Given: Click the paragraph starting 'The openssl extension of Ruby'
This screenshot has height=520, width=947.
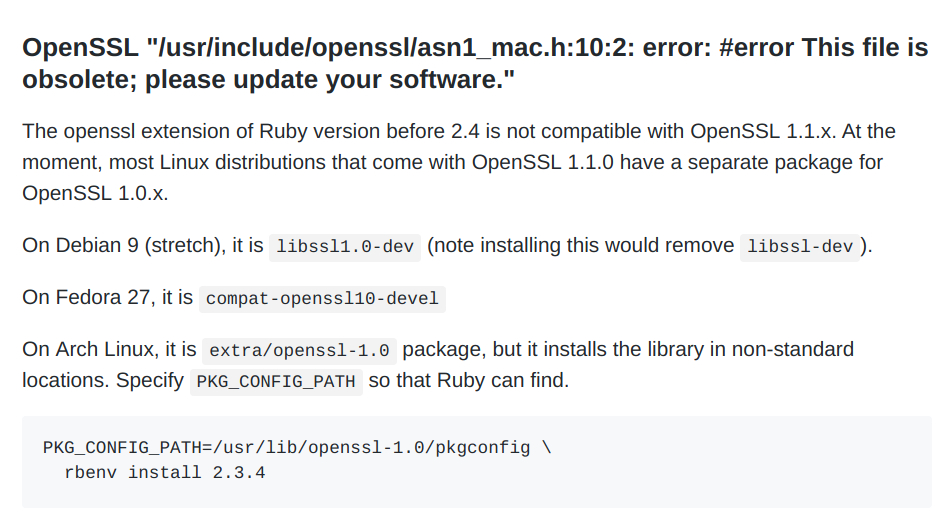Looking at the screenshot, I should (x=459, y=162).
